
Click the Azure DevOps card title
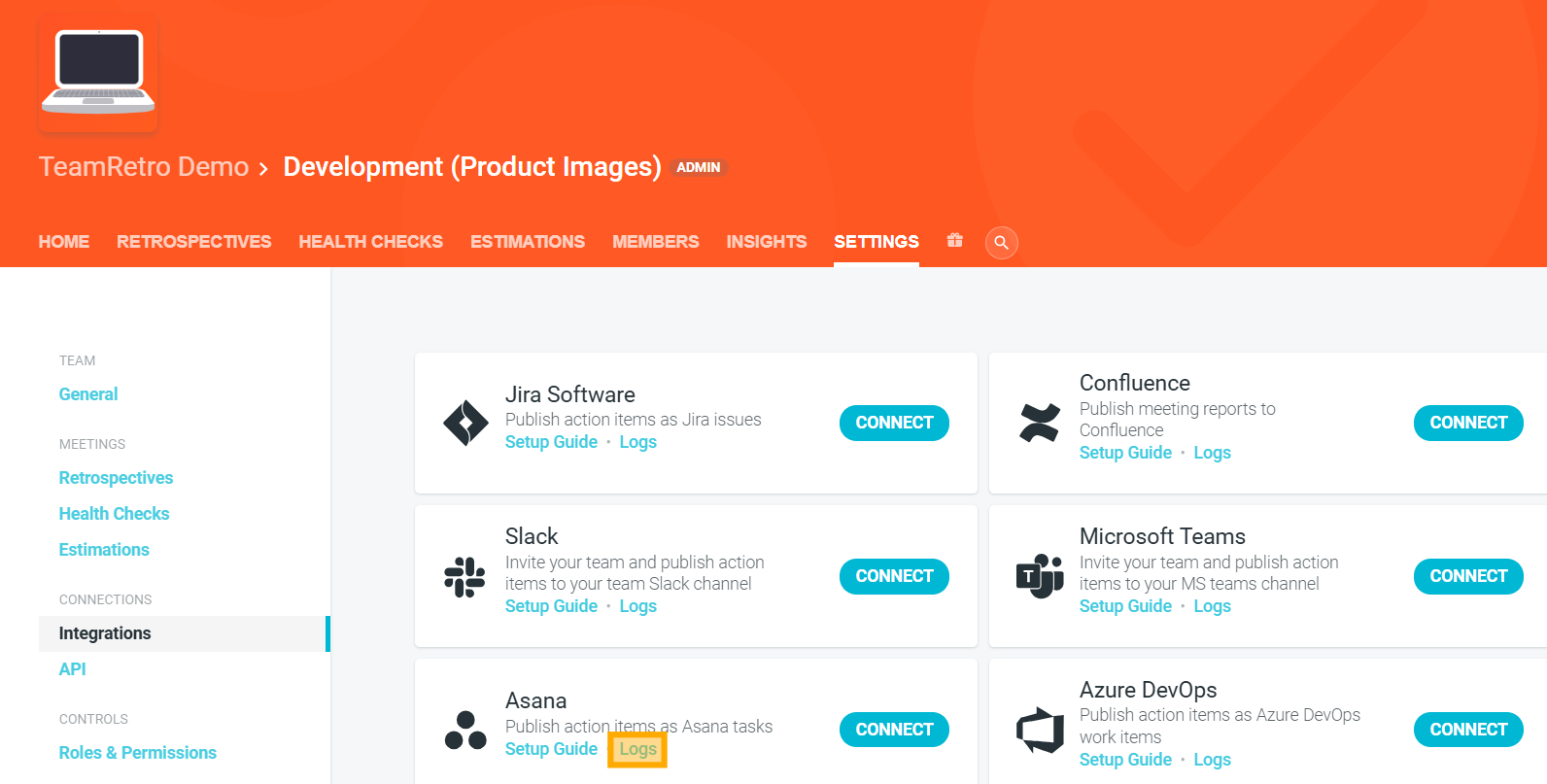(1149, 690)
